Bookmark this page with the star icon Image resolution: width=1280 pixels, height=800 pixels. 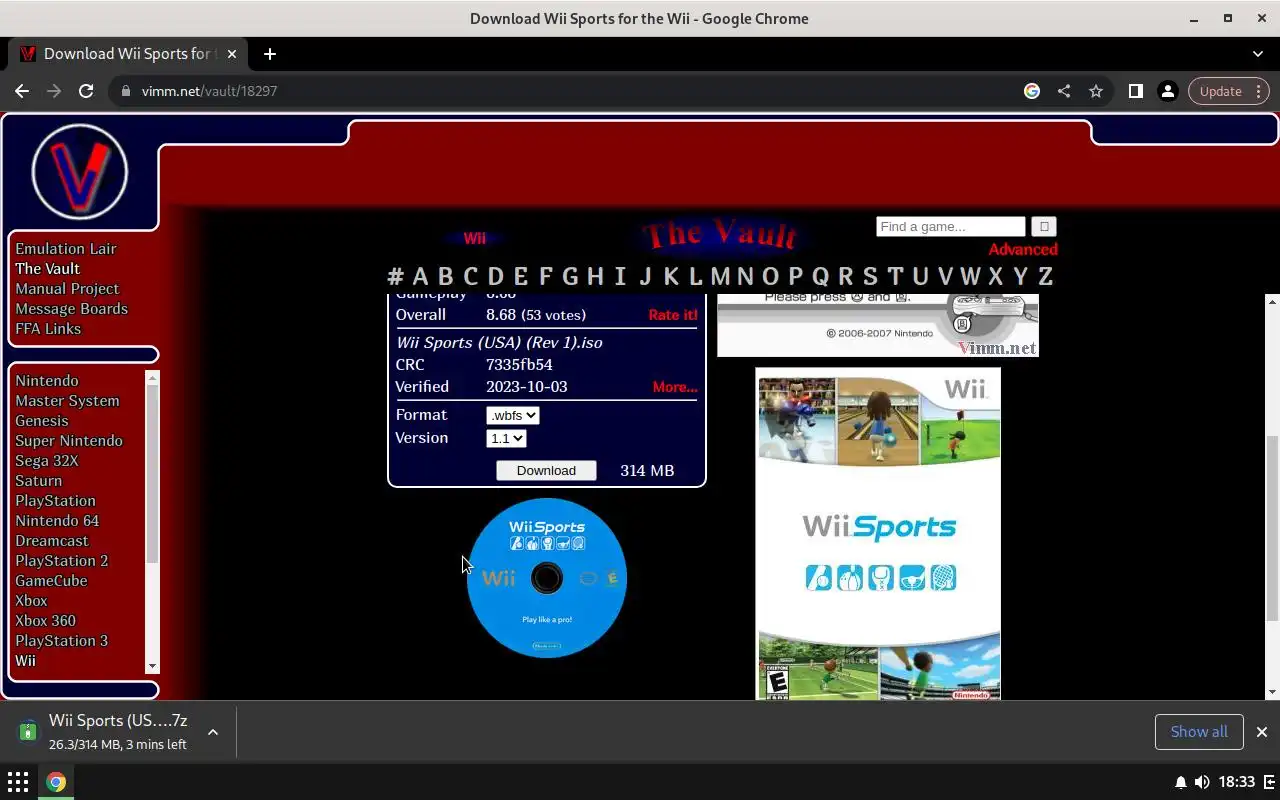click(x=1096, y=91)
